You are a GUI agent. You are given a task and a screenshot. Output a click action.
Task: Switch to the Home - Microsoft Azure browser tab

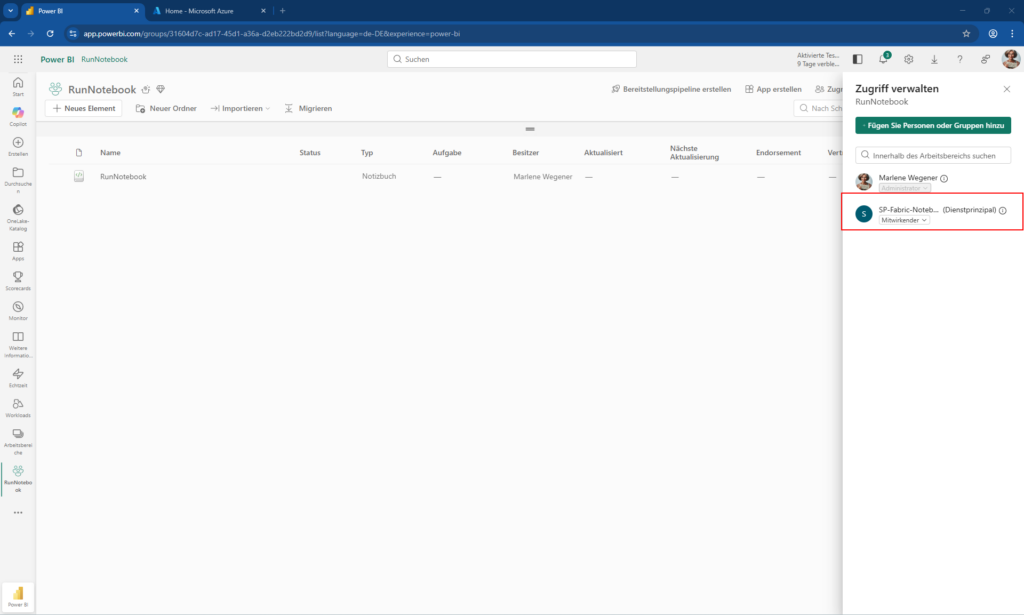tap(200, 12)
